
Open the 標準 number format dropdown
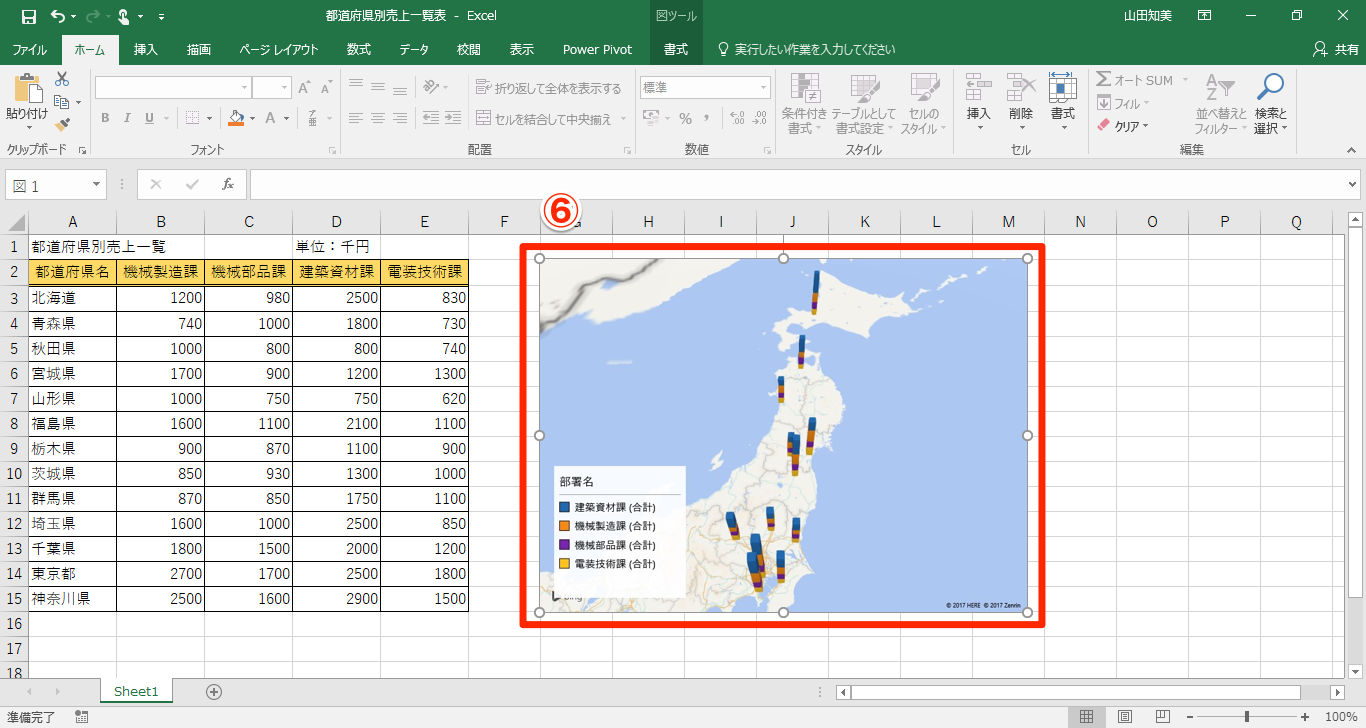point(763,88)
